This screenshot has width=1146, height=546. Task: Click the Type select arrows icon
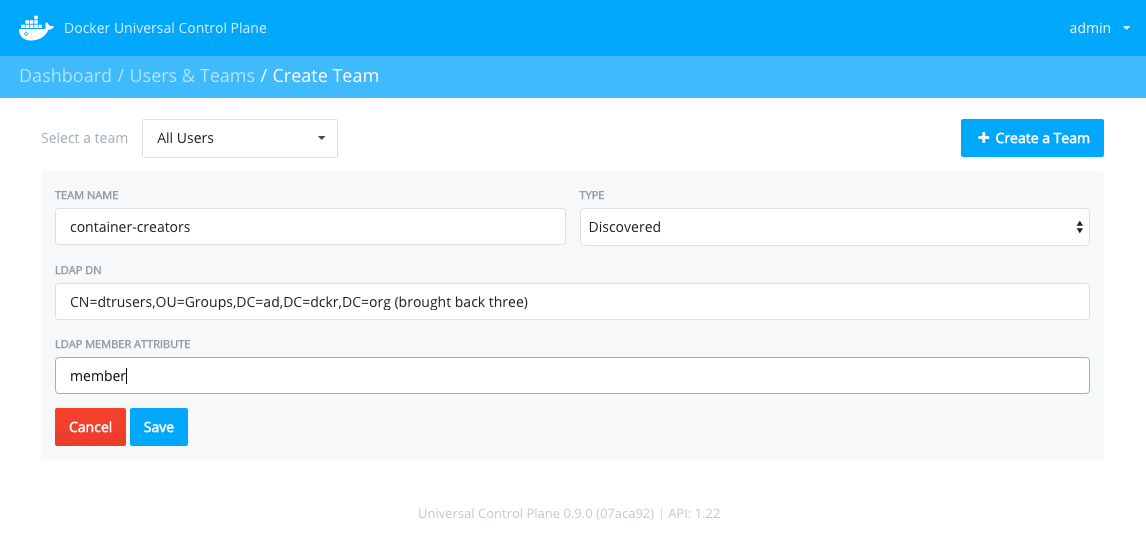[x=1079, y=227]
